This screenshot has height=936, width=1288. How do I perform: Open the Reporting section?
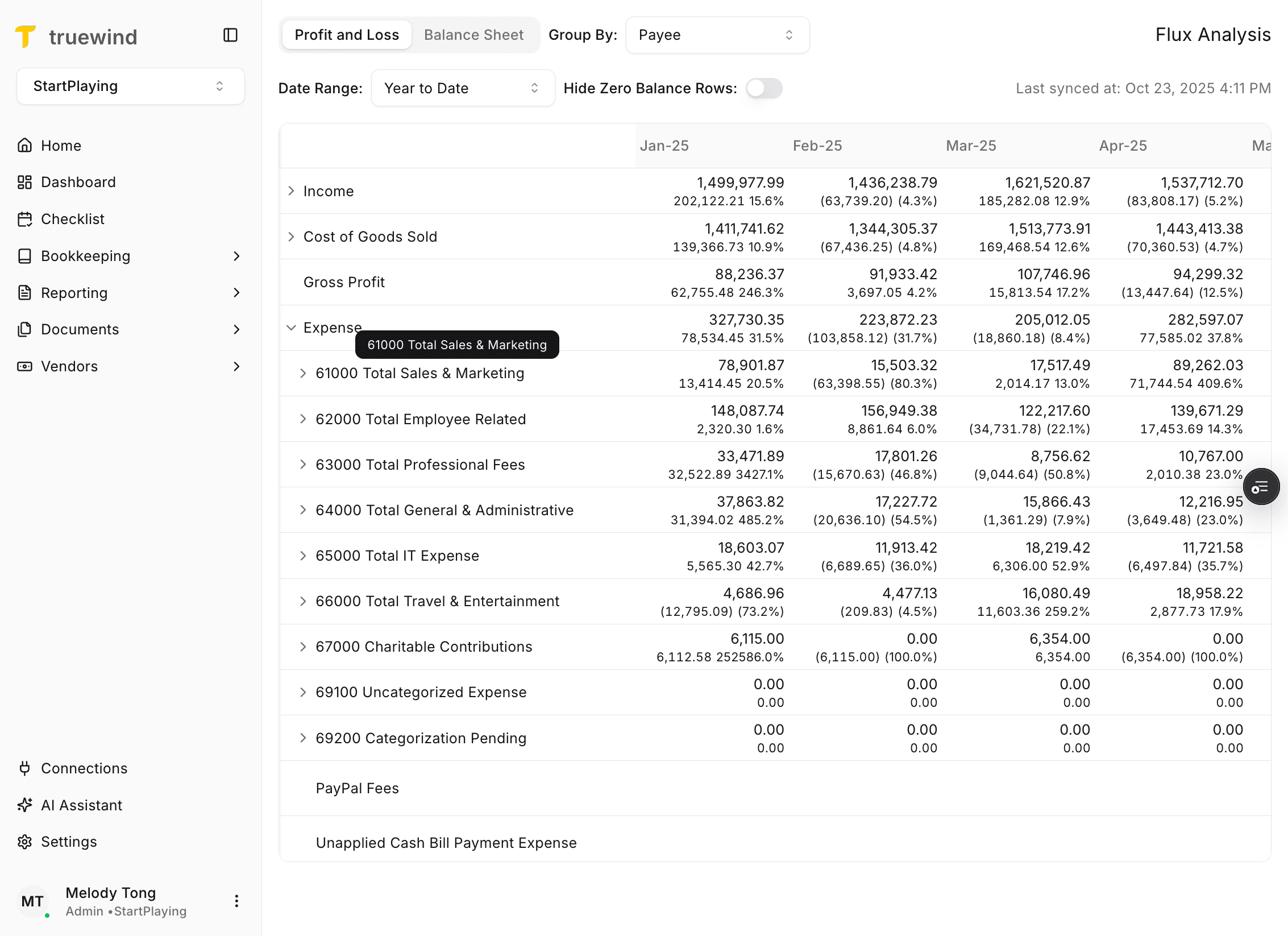(74, 292)
